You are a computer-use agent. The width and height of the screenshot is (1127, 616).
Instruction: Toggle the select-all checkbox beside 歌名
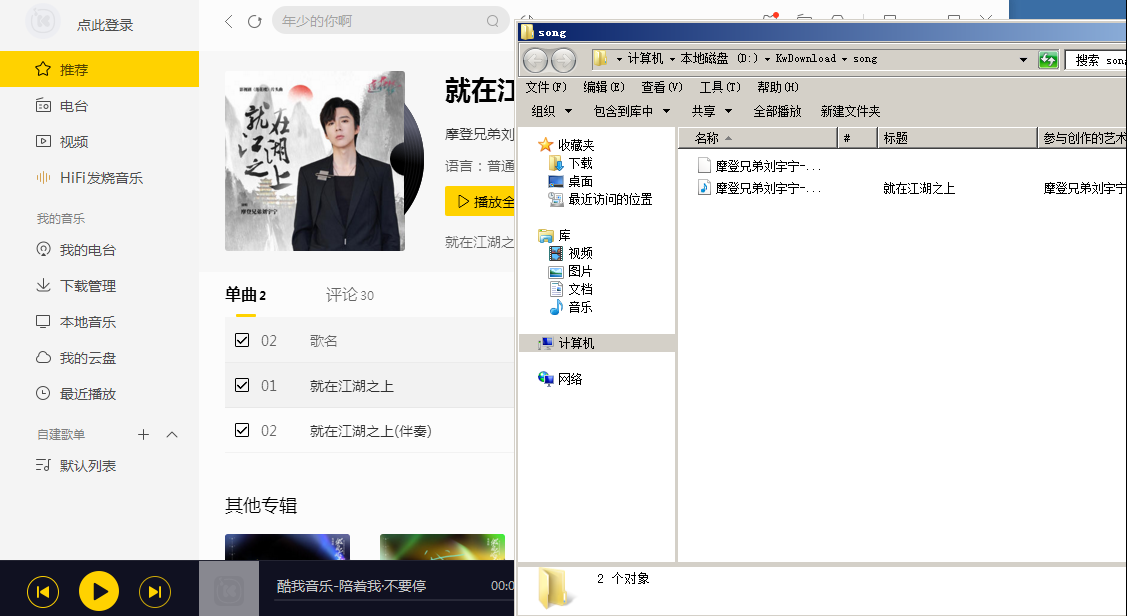coord(242,340)
